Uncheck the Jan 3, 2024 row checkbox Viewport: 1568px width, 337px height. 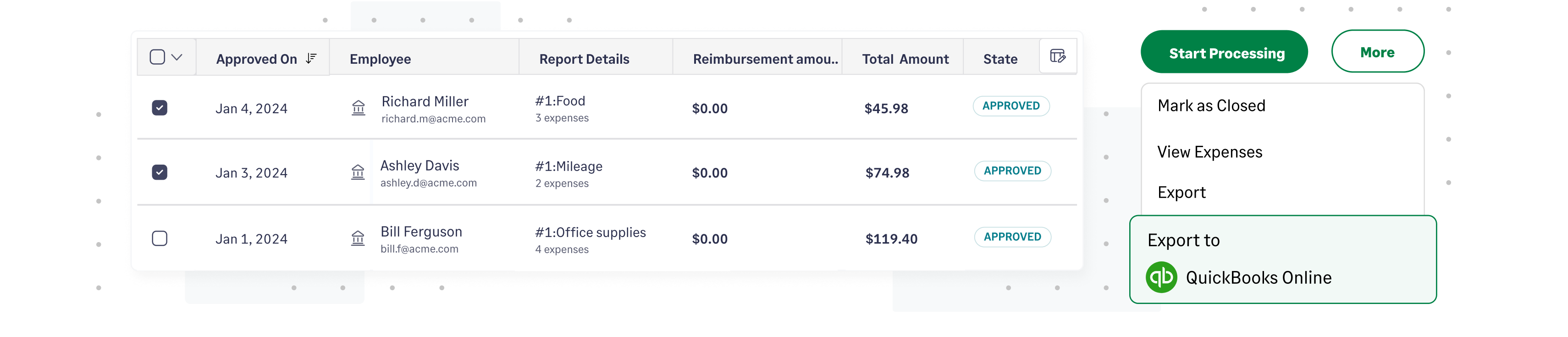160,173
